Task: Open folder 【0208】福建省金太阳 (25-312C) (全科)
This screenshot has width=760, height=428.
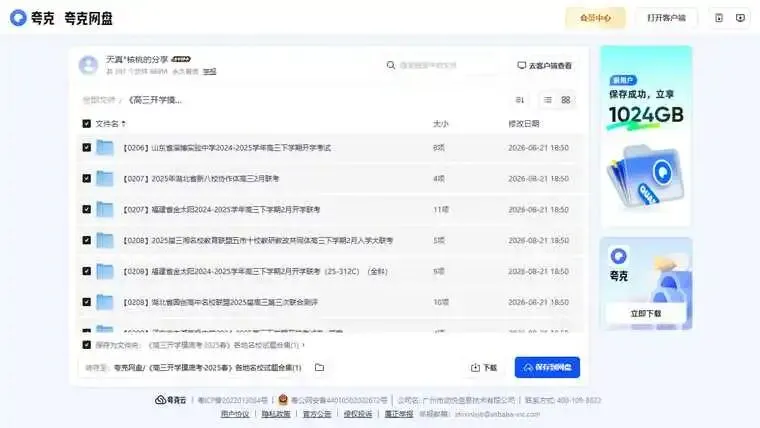Action: pyautogui.click(x=255, y=271)
